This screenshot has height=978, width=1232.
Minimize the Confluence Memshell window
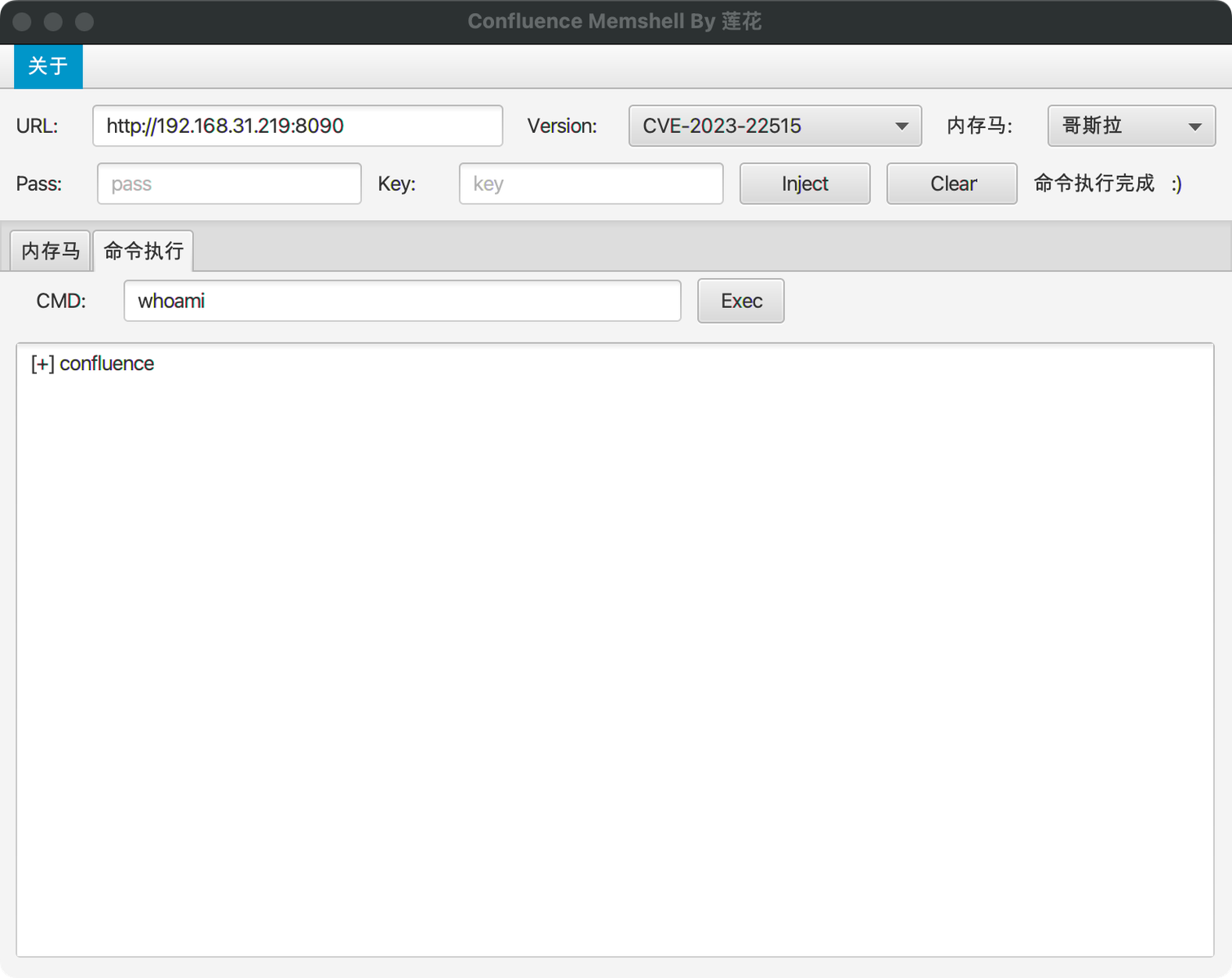coord(53,22)
